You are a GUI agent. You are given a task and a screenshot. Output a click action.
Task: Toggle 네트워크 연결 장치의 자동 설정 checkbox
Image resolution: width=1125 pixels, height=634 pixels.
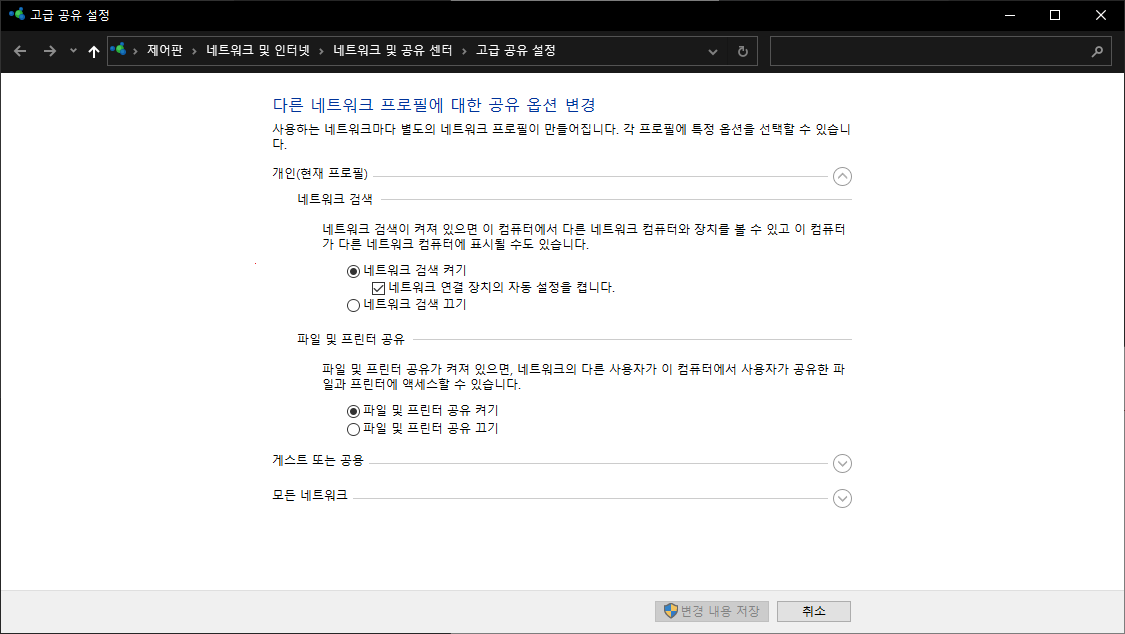tap(379, 288)
